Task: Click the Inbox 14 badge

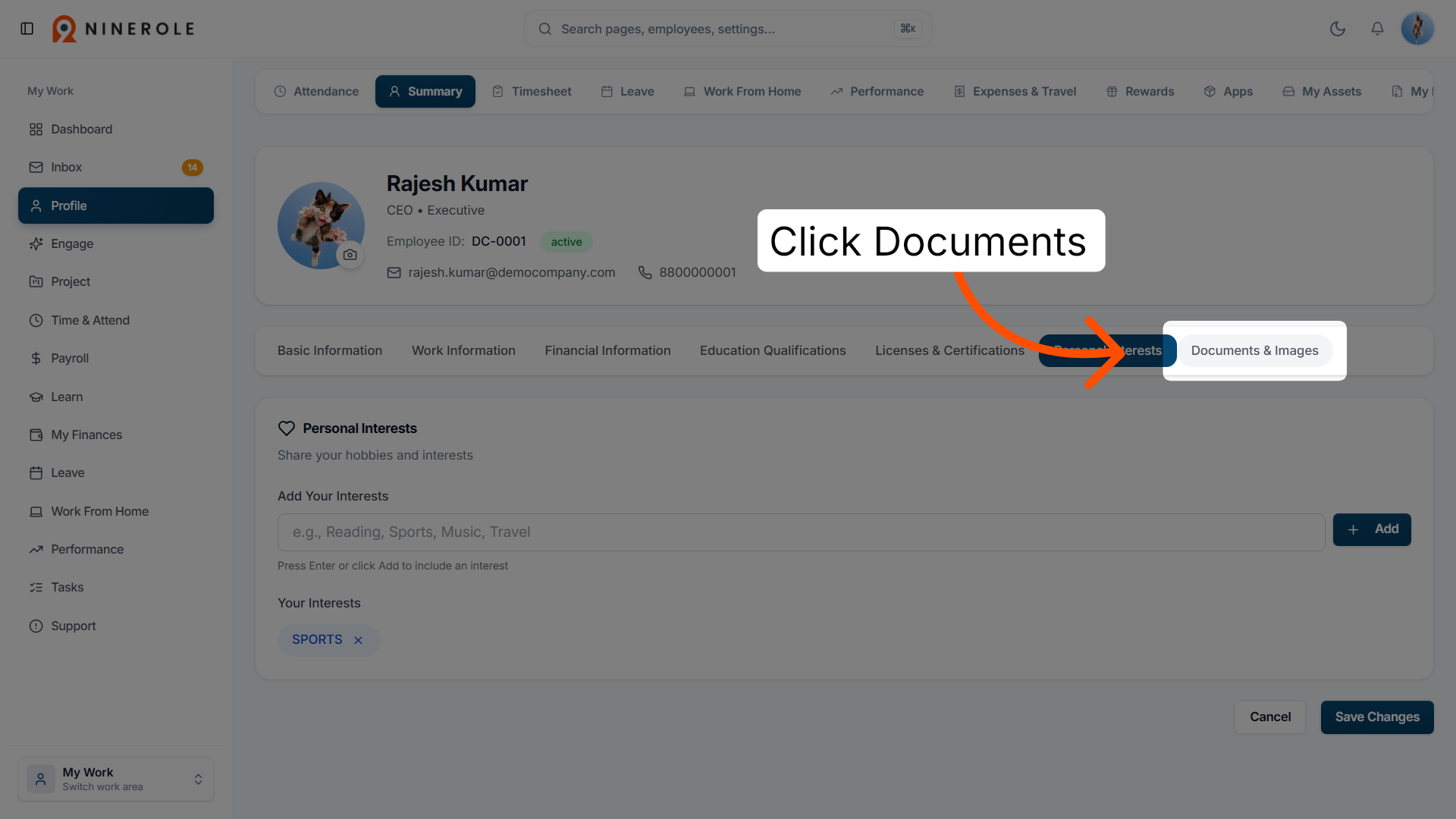Action: click(193, 167)
